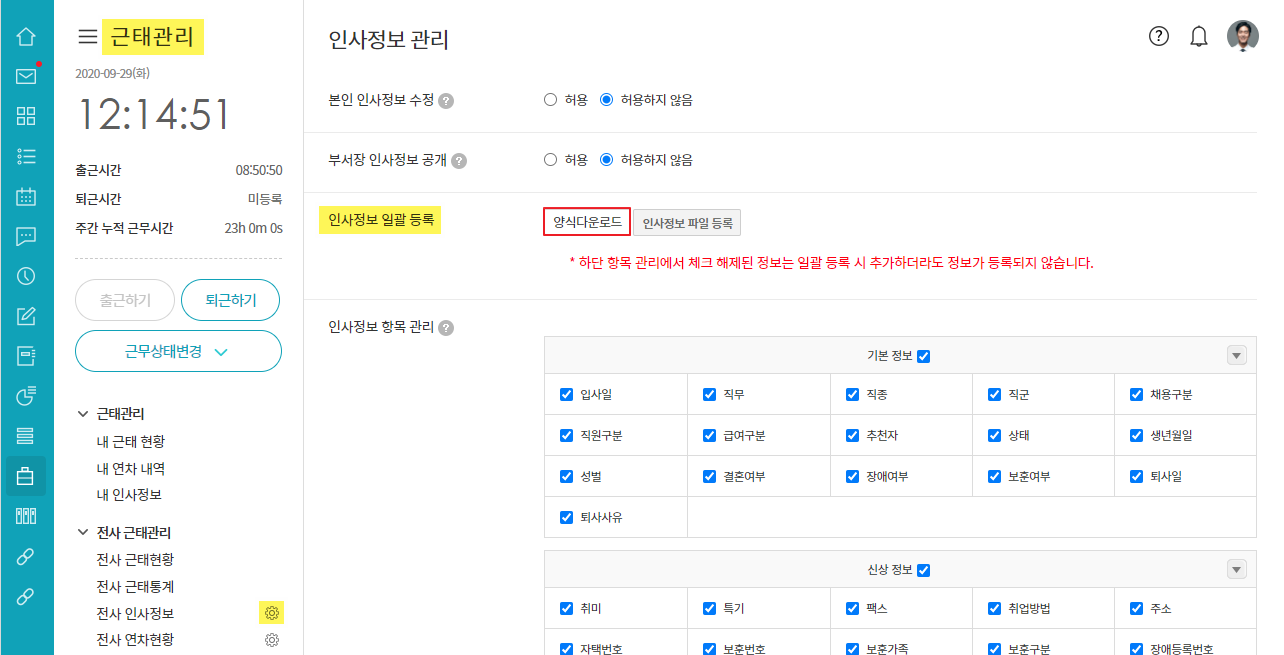Image resolution: width=1284 pixels, height=655 pixels.
Task: Click the gear icon next to 전사 인사정보
Action: 271,613
